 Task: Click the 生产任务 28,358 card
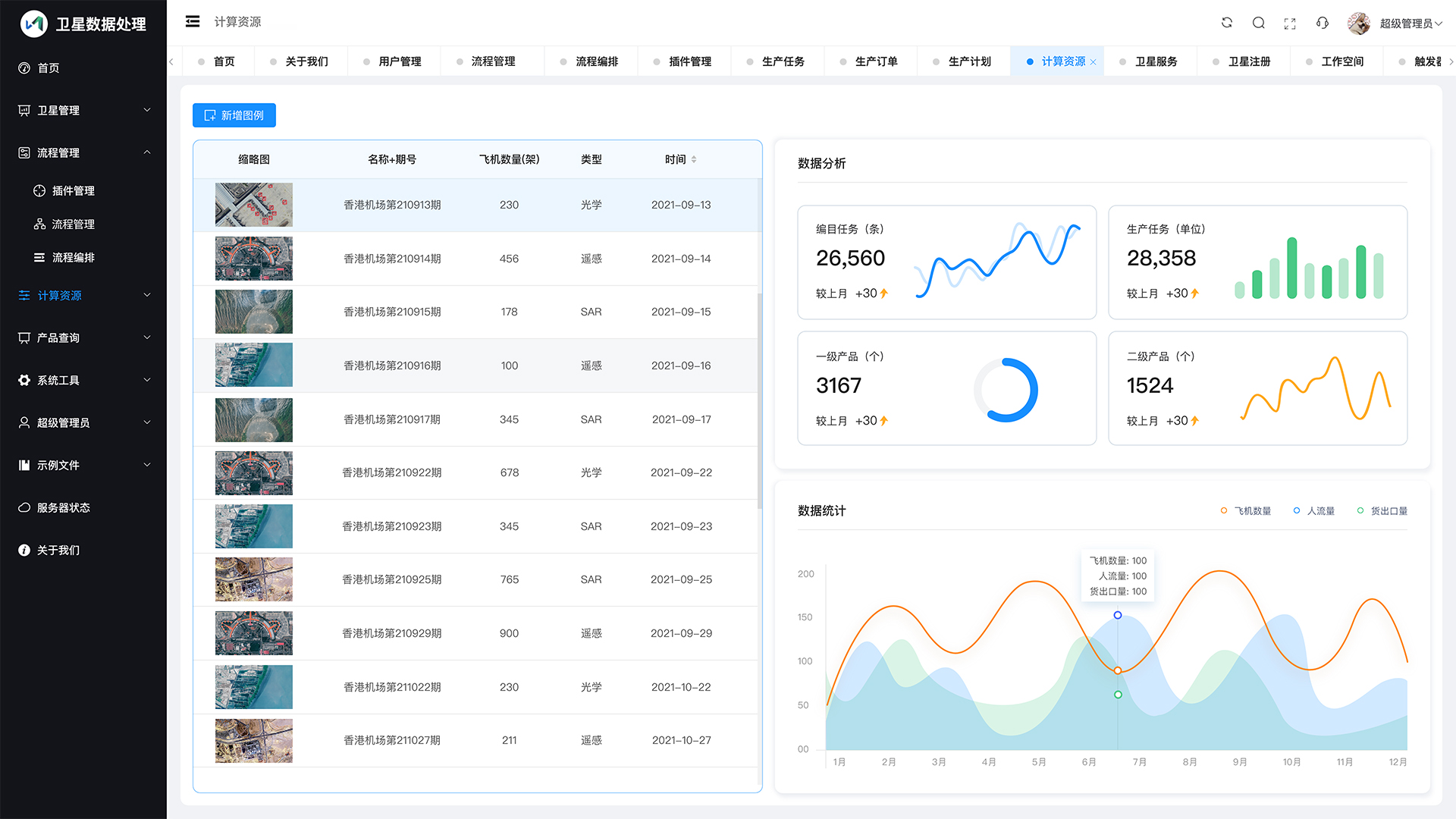coord(1258,262)
